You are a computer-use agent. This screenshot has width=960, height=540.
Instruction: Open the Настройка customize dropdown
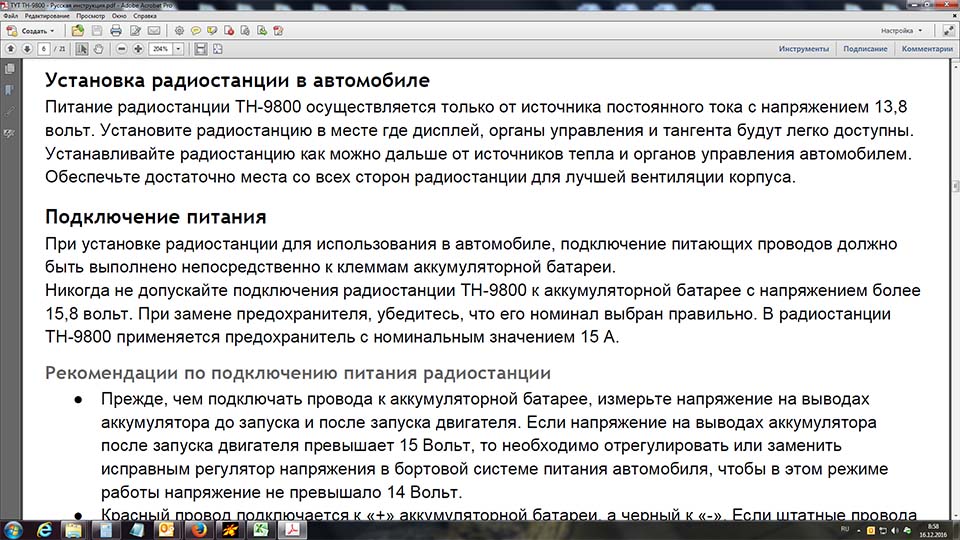tap(901, 31)
